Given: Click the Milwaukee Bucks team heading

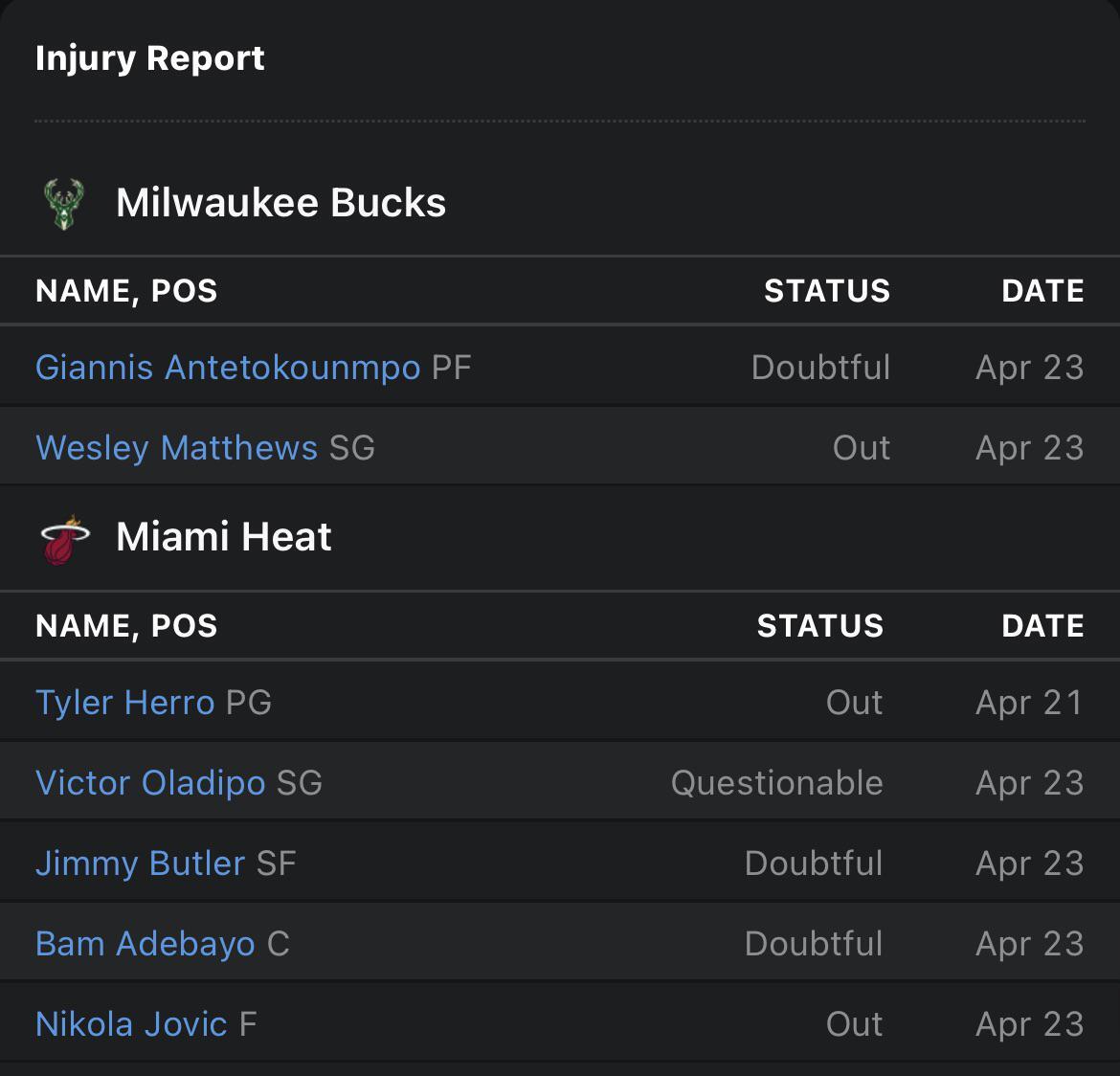Looking at the screenshot, I should point(280,203).
